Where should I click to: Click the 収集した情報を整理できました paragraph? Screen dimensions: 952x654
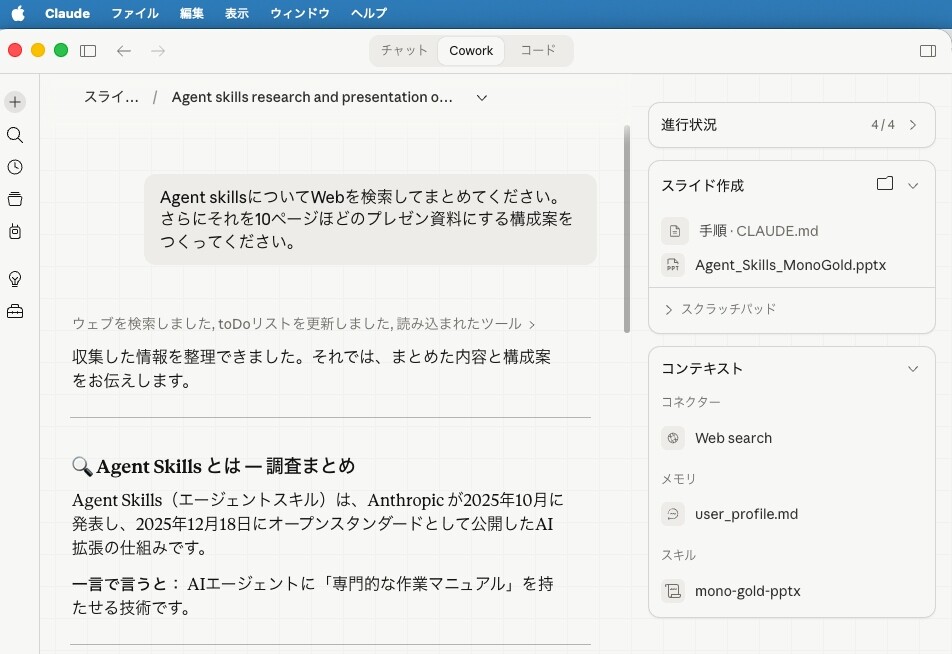(x=311, y=369)
